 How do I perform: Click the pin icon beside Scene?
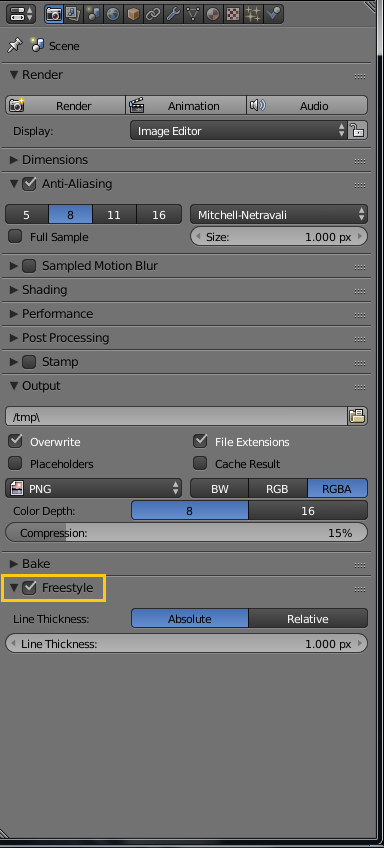14,46
